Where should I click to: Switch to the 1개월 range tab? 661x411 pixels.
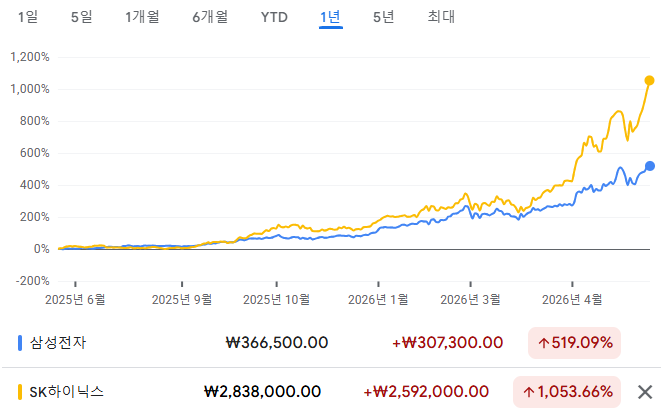(x=142, y=17)
